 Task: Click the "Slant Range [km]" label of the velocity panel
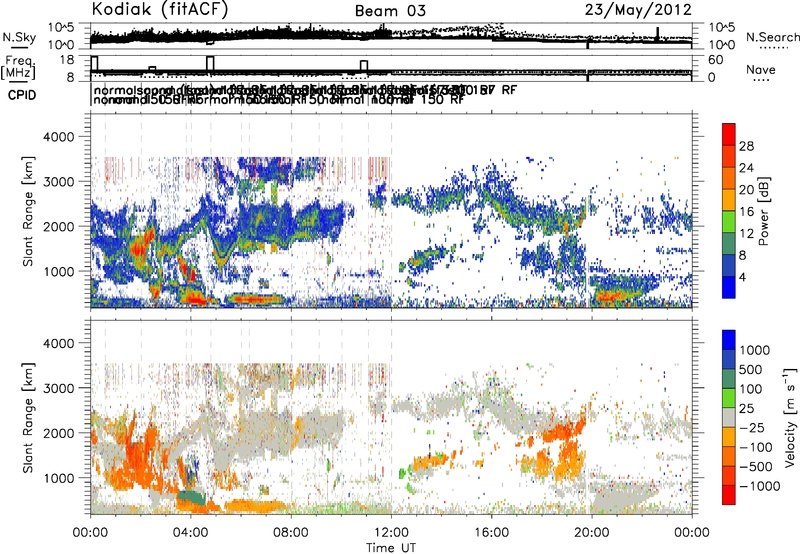tap(28, 418)
